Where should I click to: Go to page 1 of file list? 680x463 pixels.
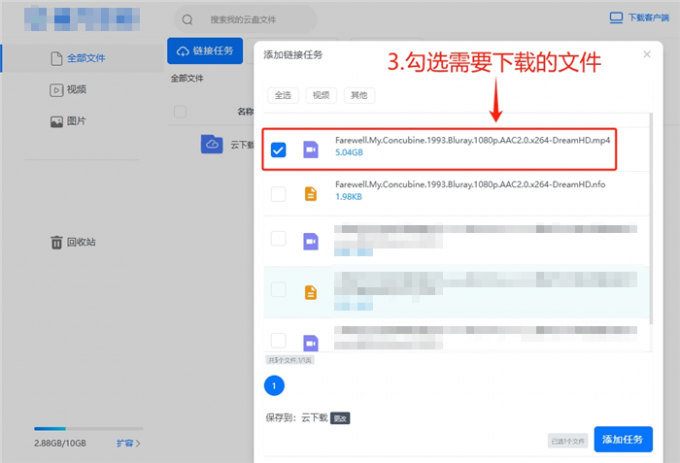pos(274,385)
